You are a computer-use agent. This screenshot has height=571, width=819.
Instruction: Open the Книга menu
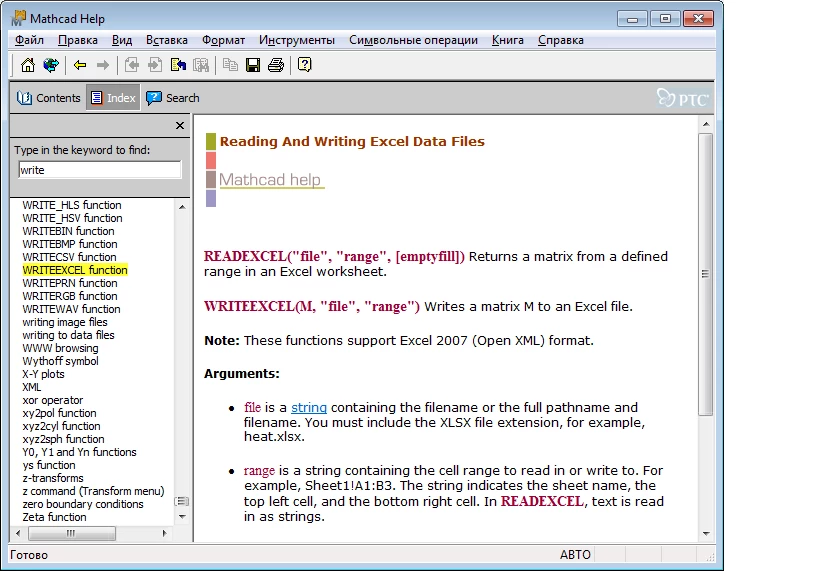[508, 40]
